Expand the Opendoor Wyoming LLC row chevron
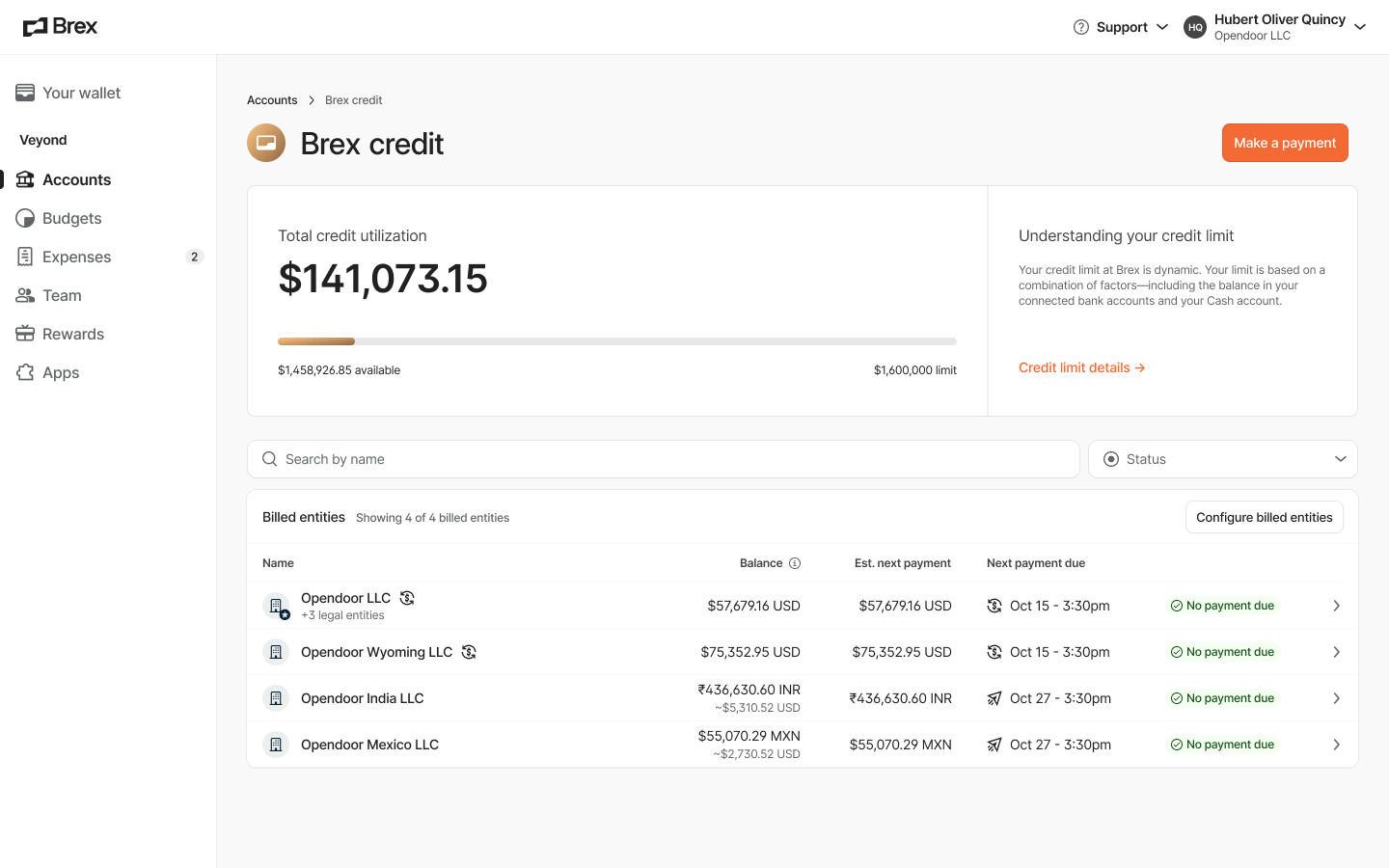This screenshot has width=1389, height=868. [1337, 652]
